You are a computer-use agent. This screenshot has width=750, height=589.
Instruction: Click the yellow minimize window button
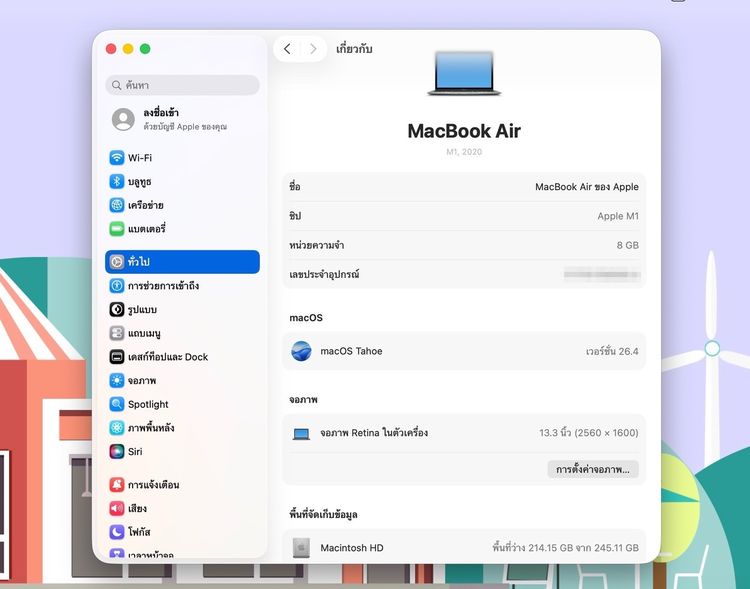[128, 49]
